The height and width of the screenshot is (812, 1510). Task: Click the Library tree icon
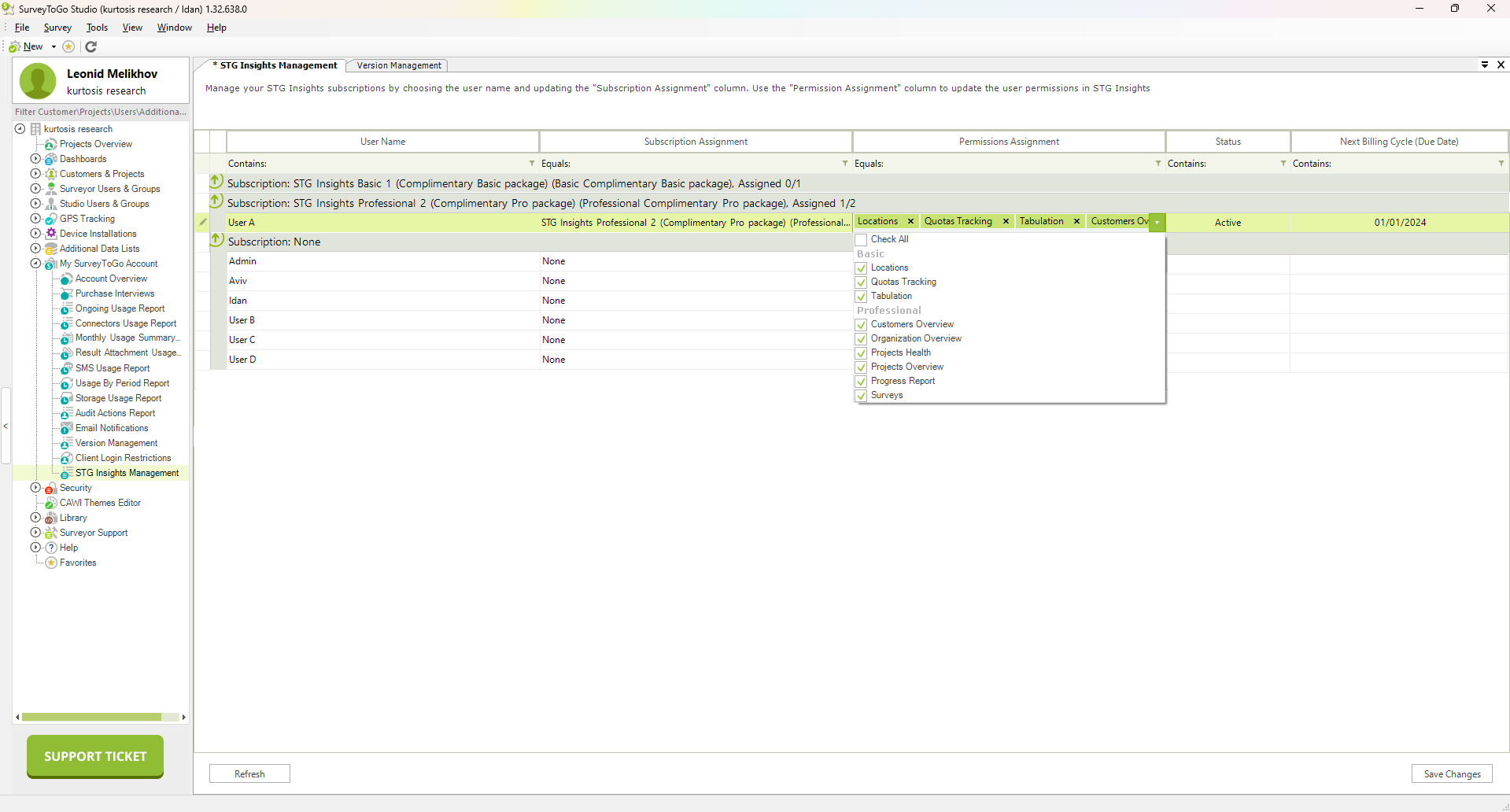[50, 518]
